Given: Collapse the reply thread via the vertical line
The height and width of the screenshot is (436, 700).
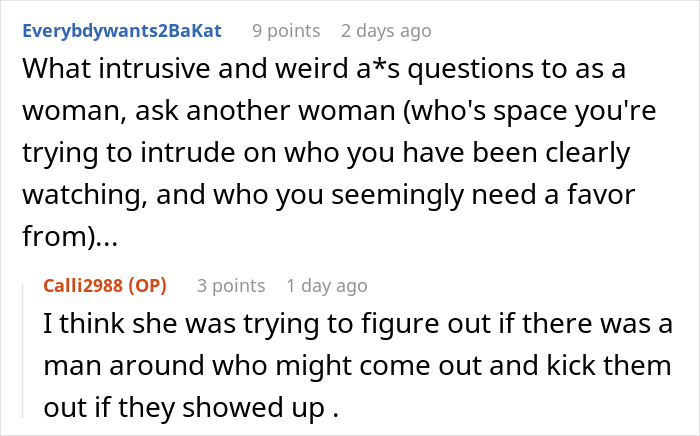Looking at the screenshot, I should pos(23,352).
